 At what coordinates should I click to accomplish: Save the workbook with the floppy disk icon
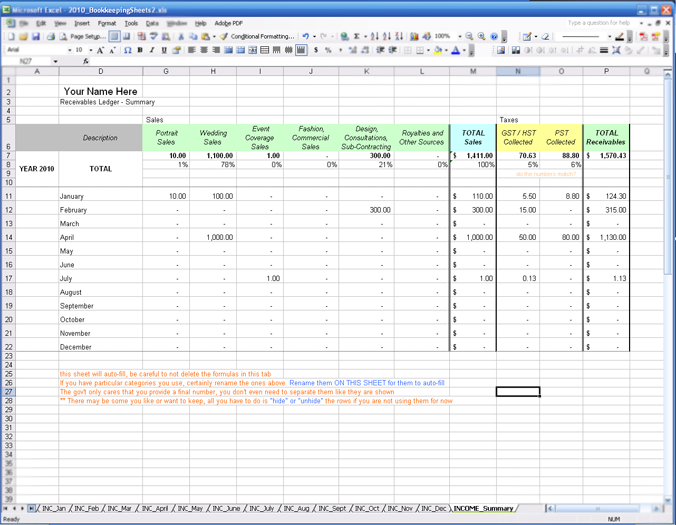pyautogui.click(x=36, y=37)
